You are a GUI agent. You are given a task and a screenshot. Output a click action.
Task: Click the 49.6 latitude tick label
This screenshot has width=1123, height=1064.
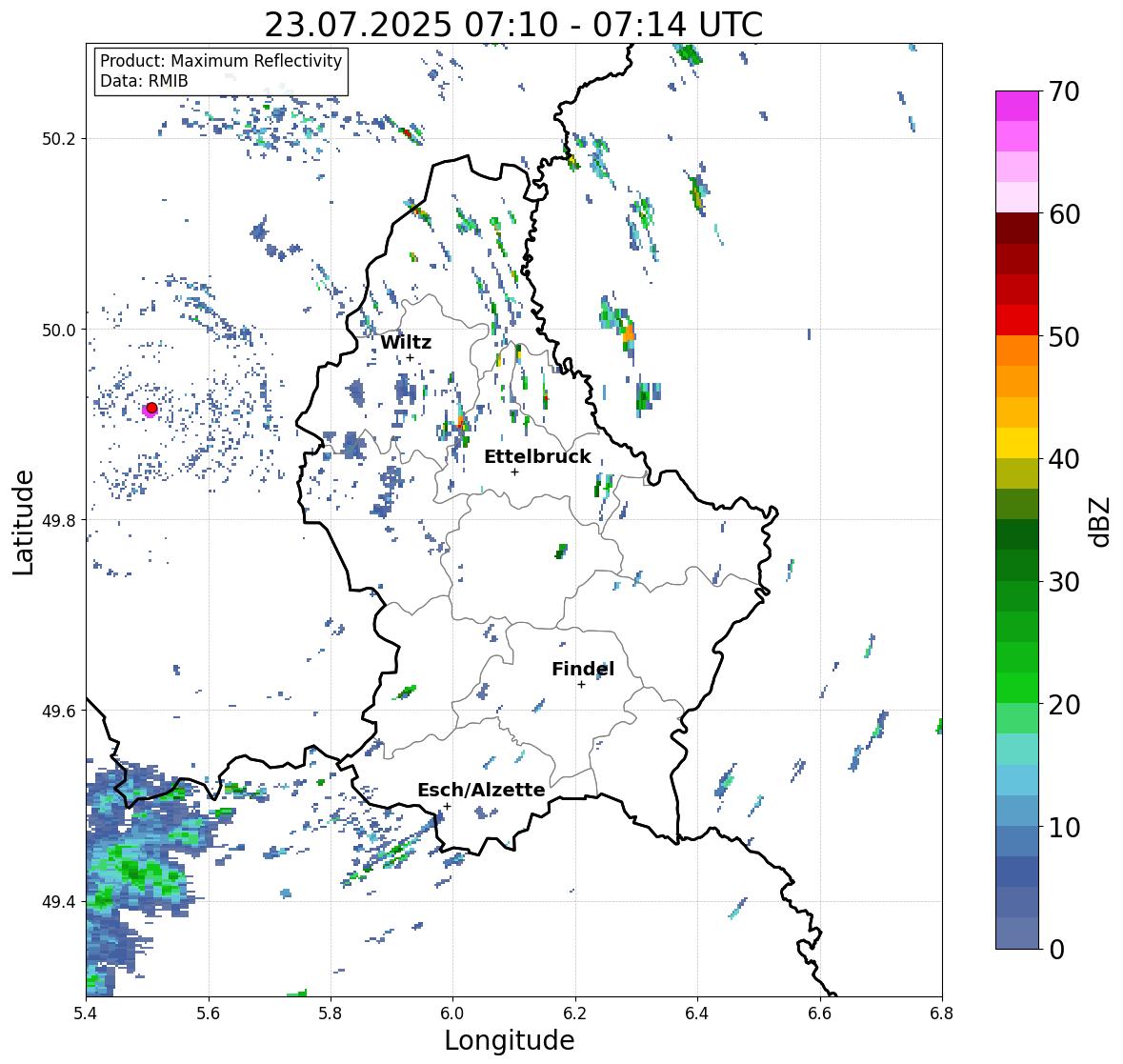pos(59,711)
